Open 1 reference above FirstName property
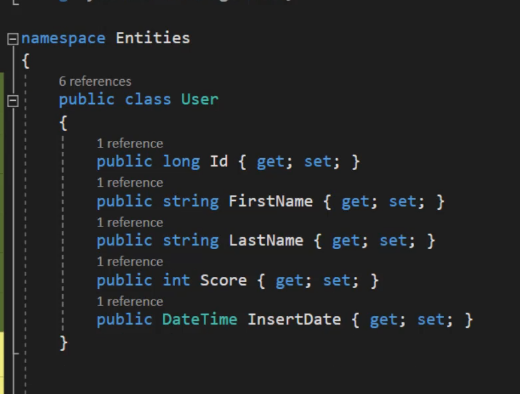 click(x=130, y=183)
